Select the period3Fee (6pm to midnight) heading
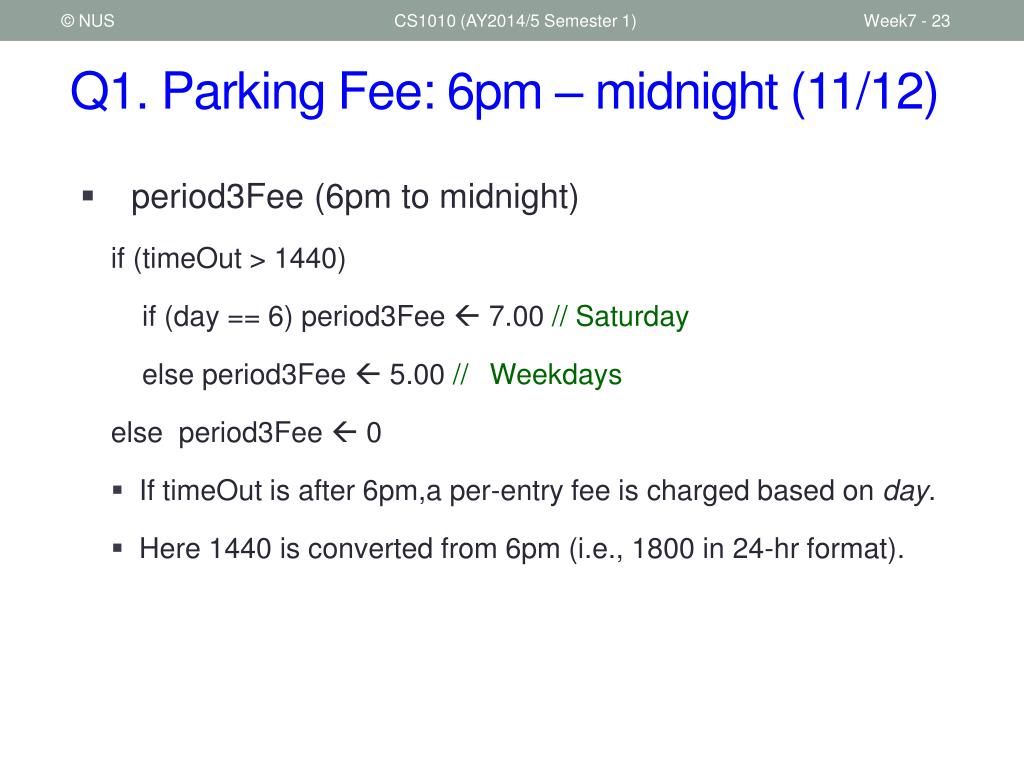1024x768 pixels. coord(355,197)
